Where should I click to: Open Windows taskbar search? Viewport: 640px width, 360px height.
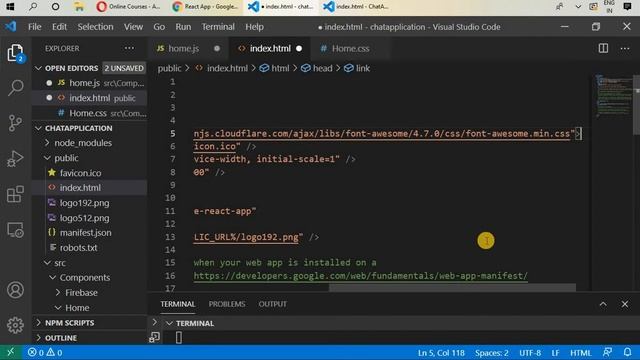click(33, 7)
